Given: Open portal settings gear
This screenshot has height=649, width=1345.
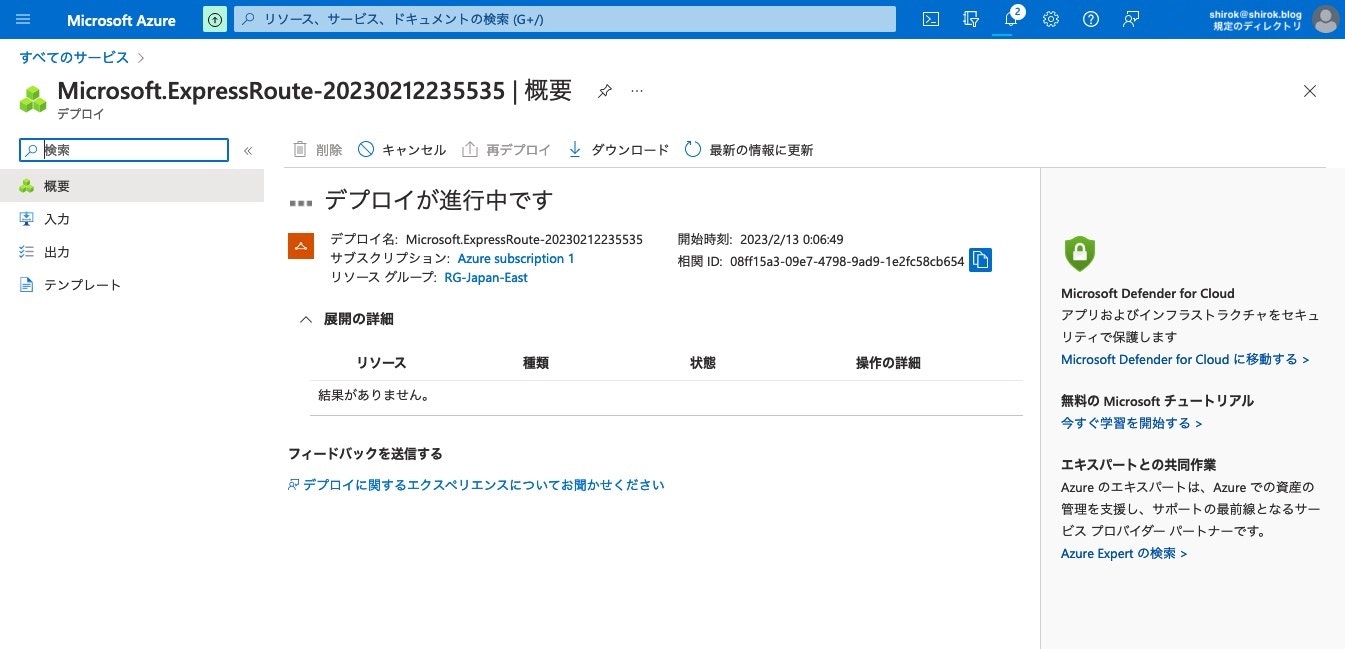Looking at the screenshot, I should point(1051,19).
